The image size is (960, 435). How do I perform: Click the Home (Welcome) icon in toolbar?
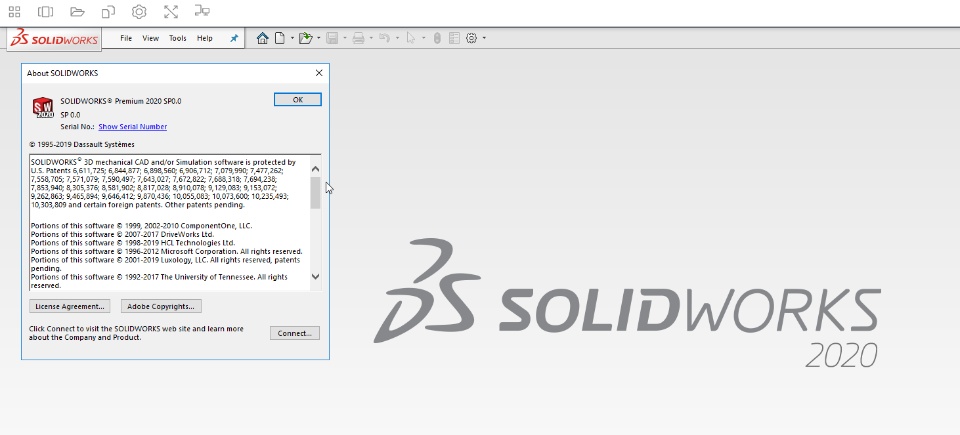262,38
